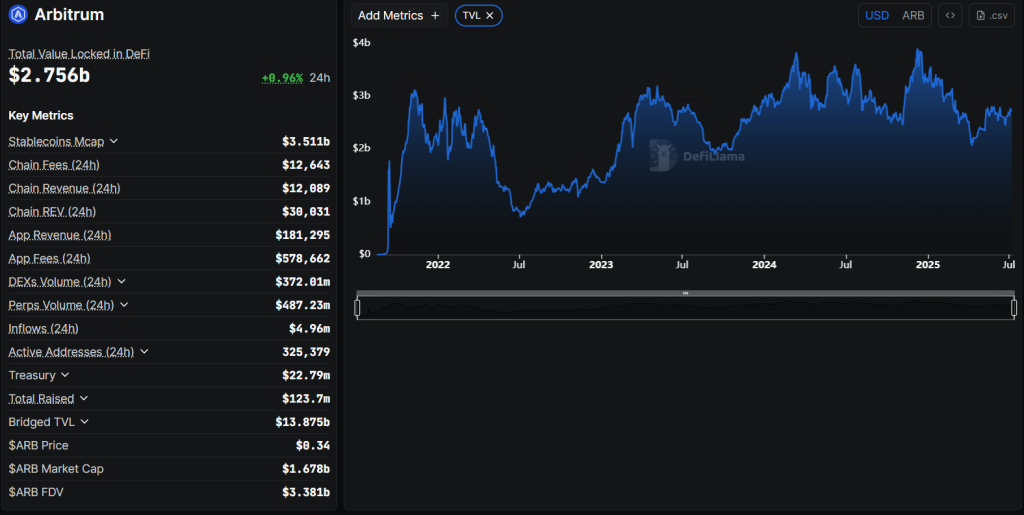Click the Arbitrum logo icon
1024x515 pixels.
pos(18,15)
